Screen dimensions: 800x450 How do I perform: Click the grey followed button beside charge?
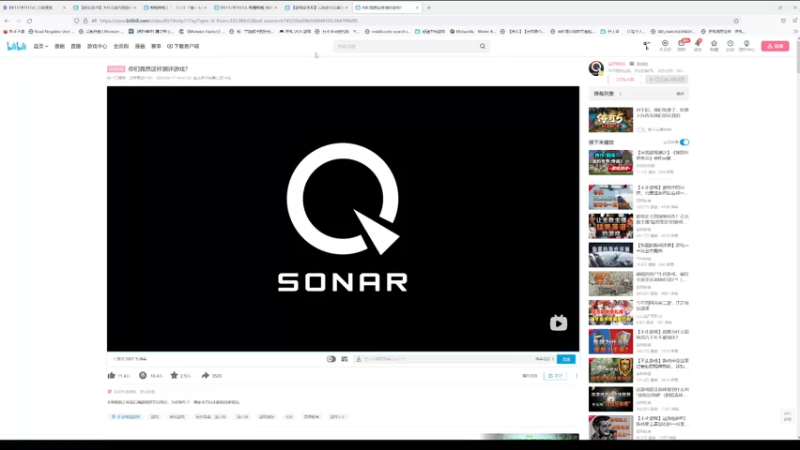click(x=666, y=80)
